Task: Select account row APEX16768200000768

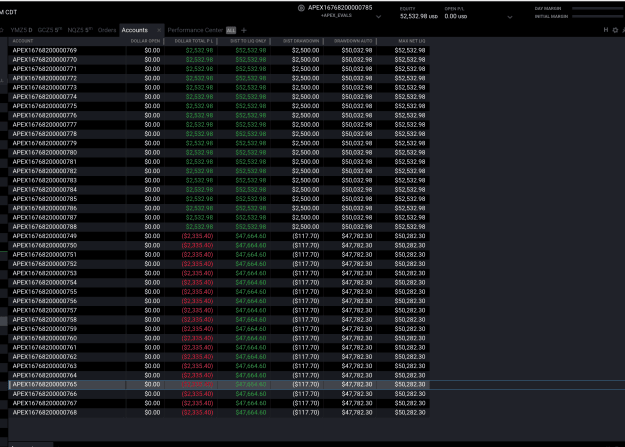Action: click(x=219, y=413)
